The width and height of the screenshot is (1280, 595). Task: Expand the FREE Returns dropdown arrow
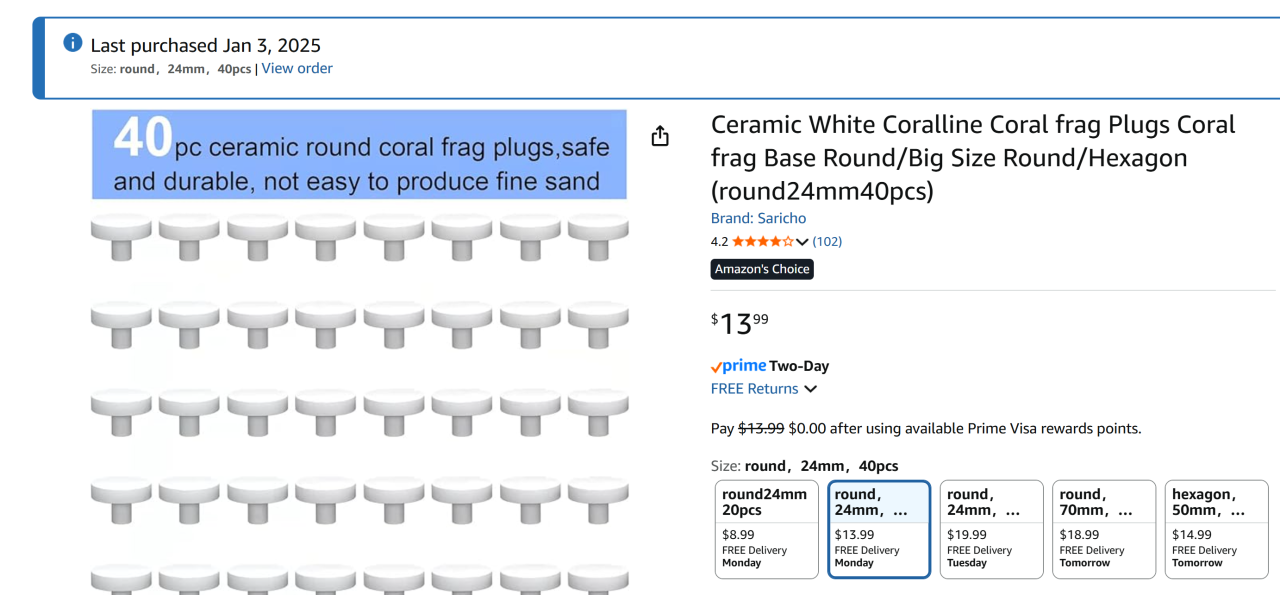[x=810, y=389]
